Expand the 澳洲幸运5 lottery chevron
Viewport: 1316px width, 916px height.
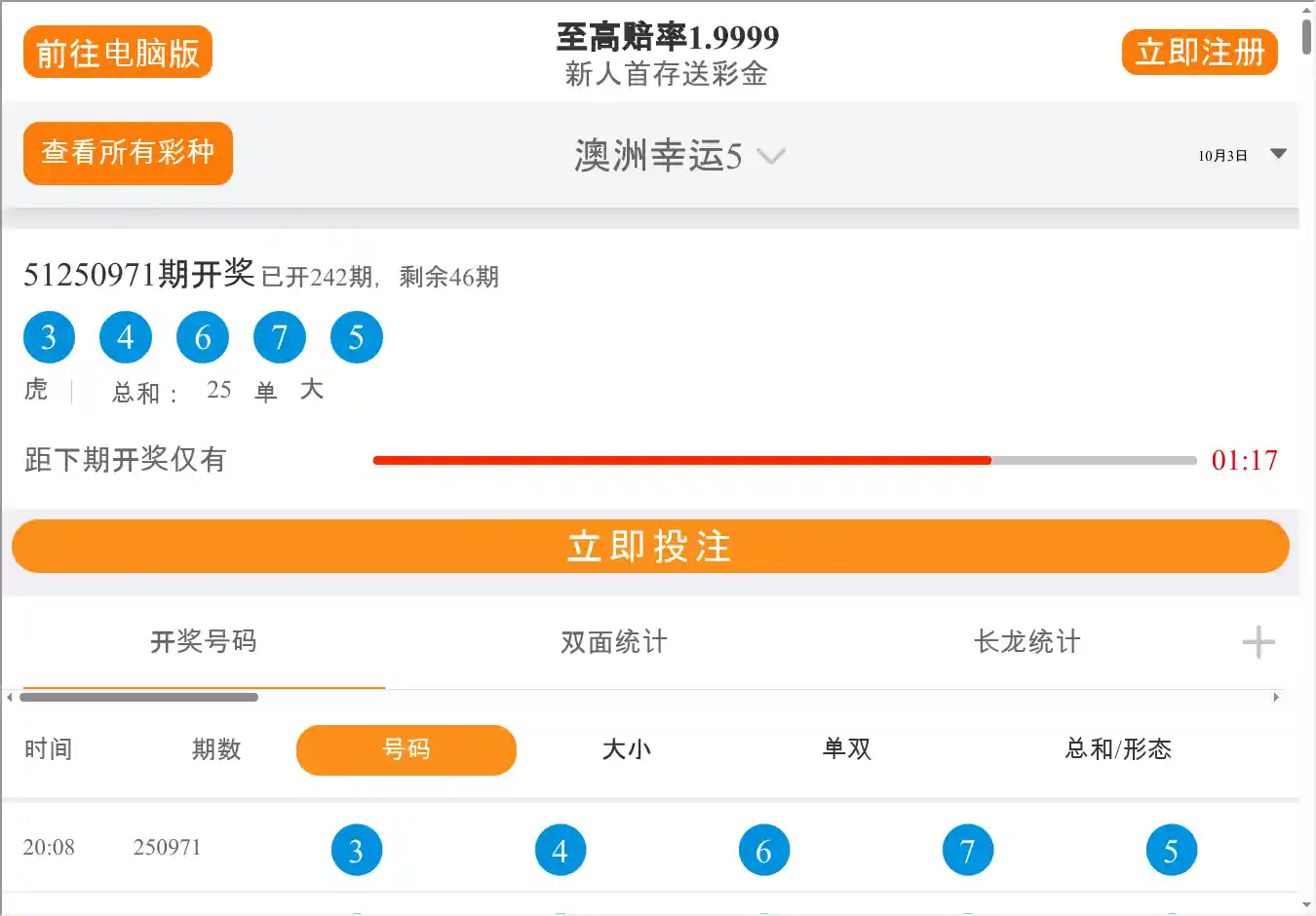click(771, 156)
